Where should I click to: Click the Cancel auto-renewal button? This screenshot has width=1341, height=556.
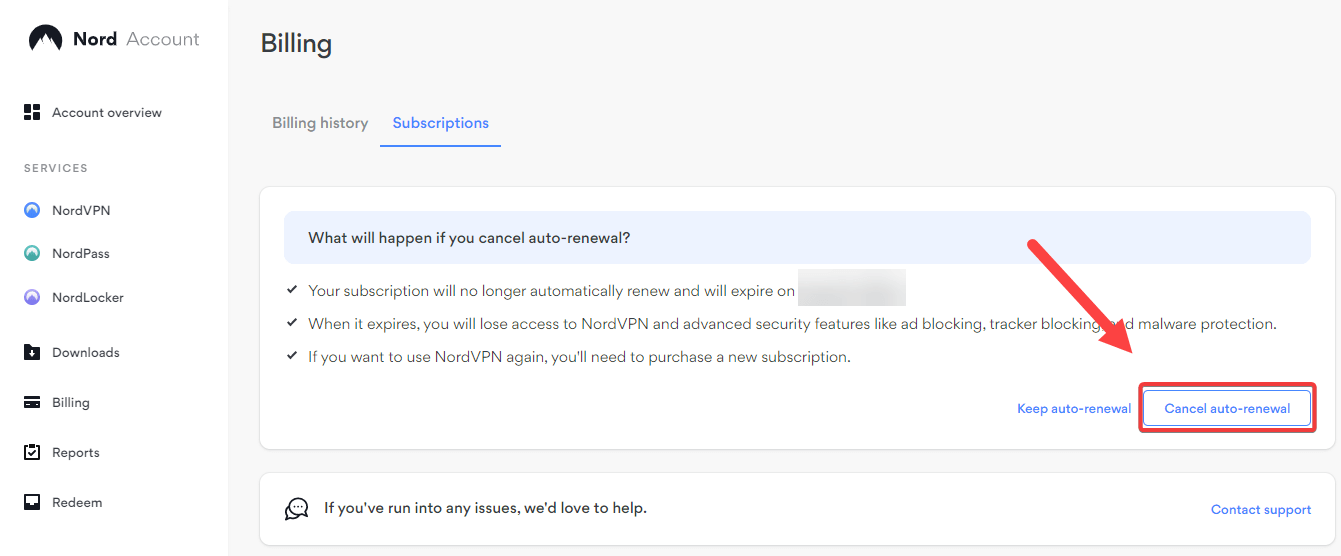coord(1227,408)
